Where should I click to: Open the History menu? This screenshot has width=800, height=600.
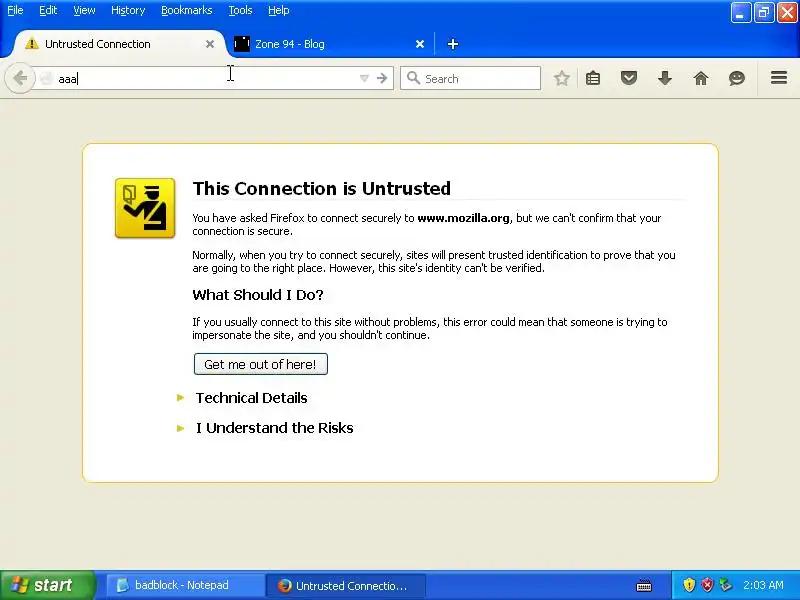click(128, 10)
